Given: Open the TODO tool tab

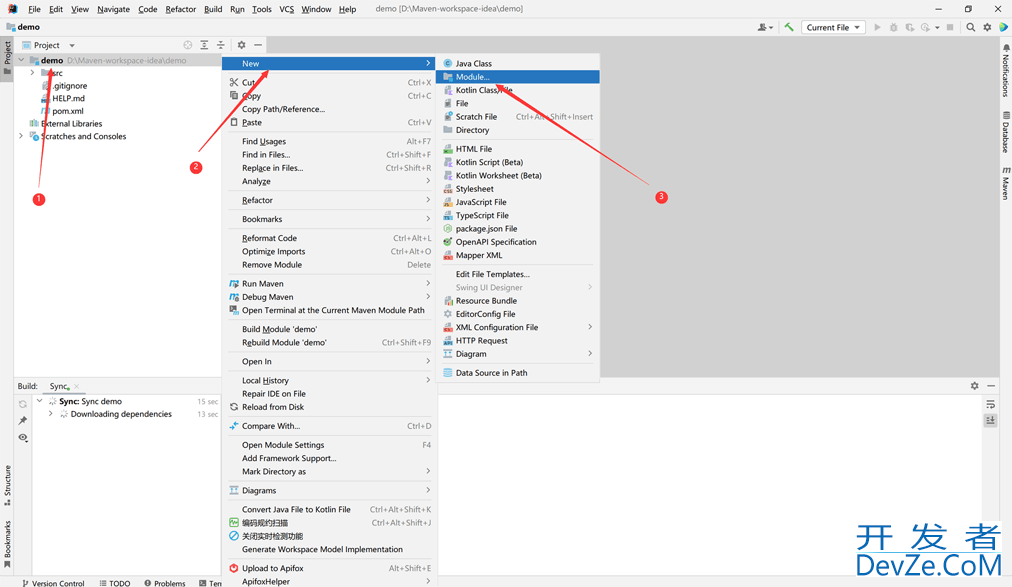Looking at the screenshot, I should [x=115, y=583].
